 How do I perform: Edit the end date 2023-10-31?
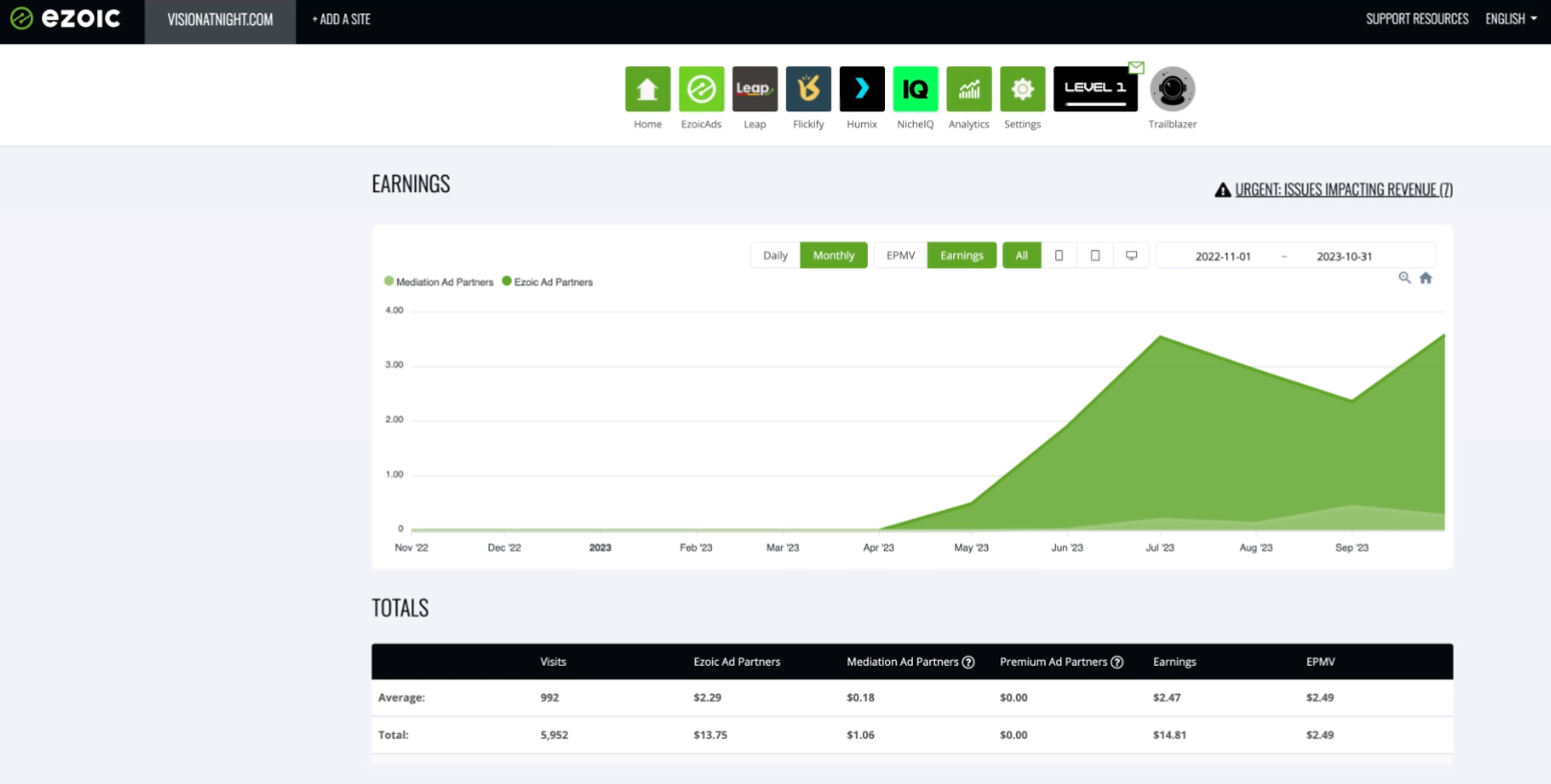point(1344,257)
